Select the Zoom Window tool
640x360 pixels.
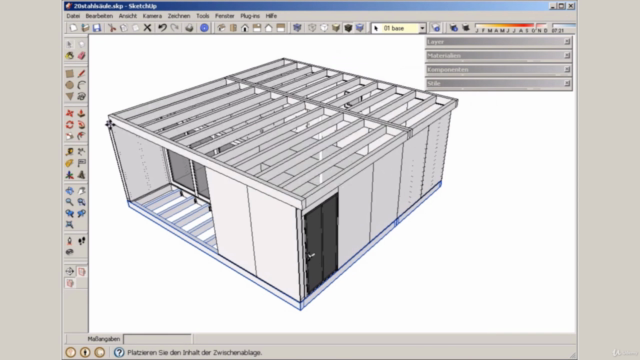tap(81, 202)
